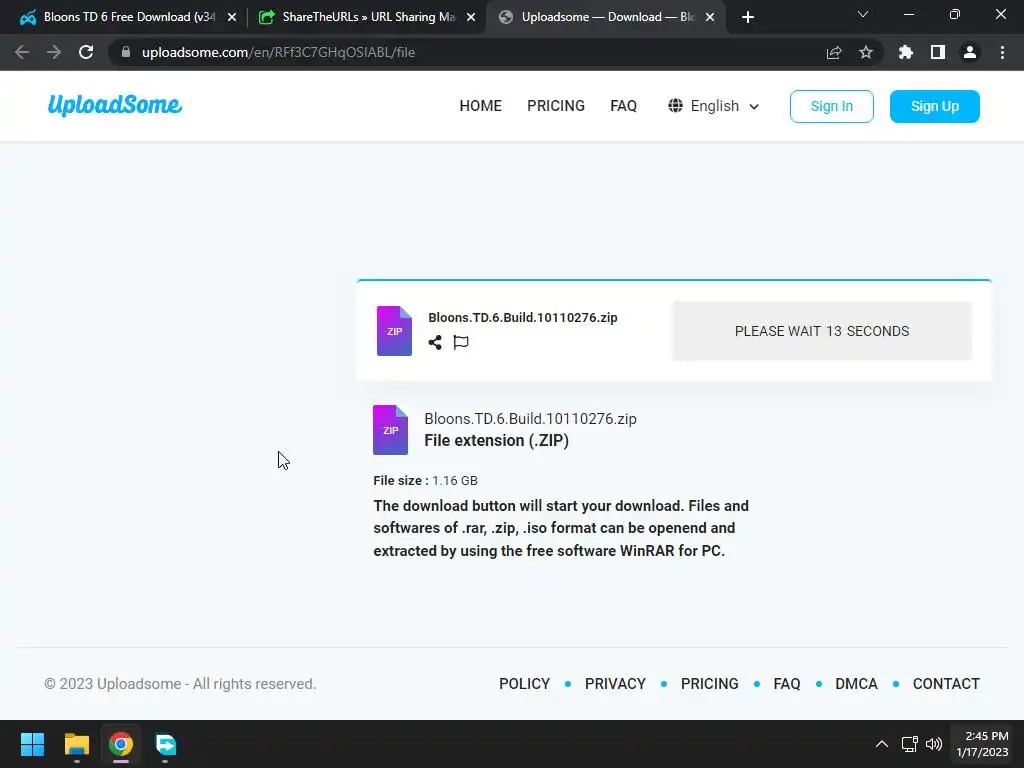Click the File extension (.ZIP) heading
This screenshot has height=768, width=1024.
tap(496, 441)
